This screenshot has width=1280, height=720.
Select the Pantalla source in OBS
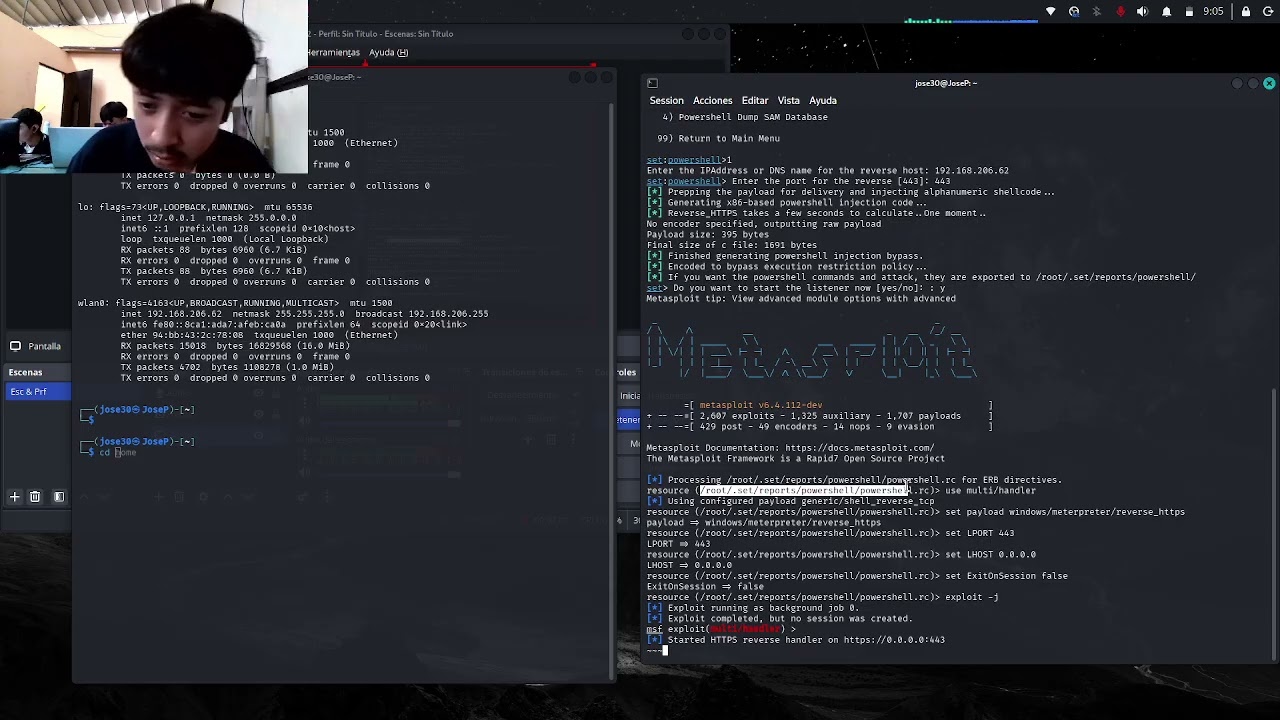36,346
